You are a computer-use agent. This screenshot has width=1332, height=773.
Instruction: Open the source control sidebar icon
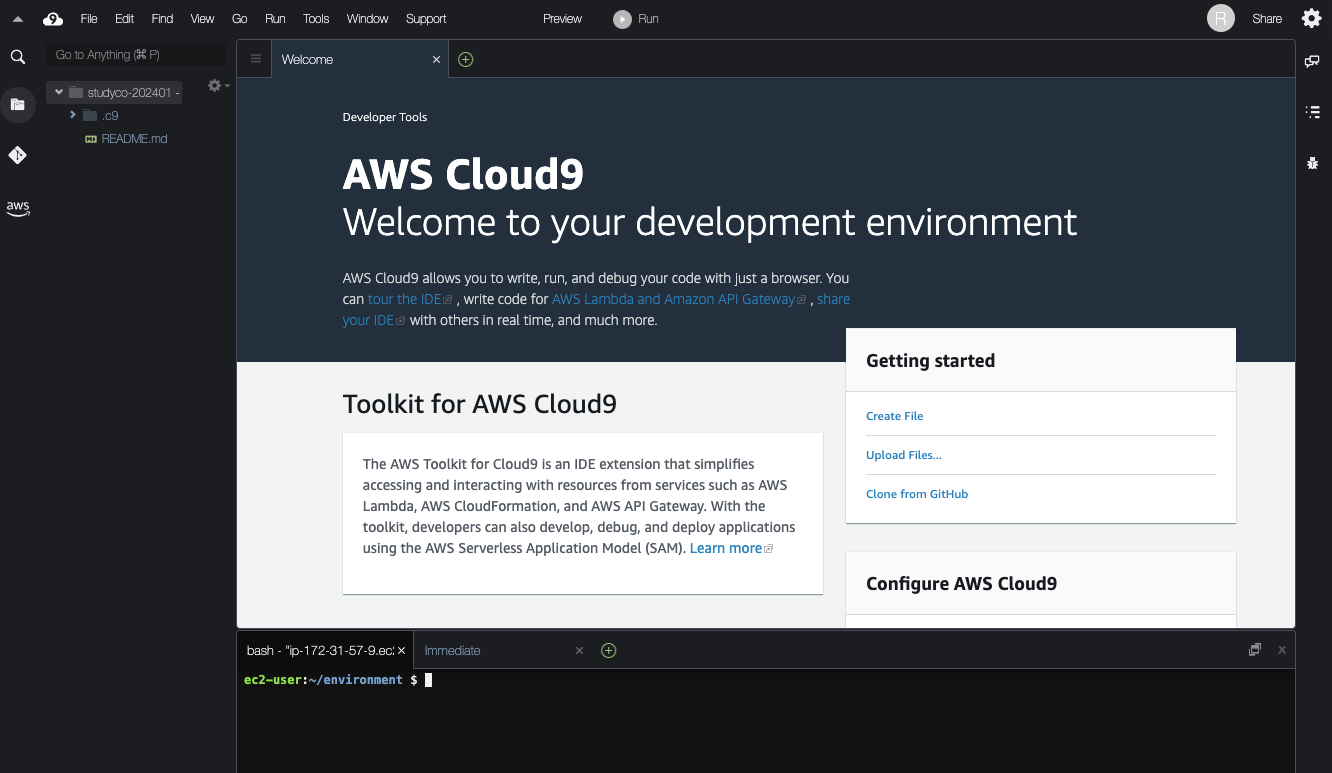[17, 155]
